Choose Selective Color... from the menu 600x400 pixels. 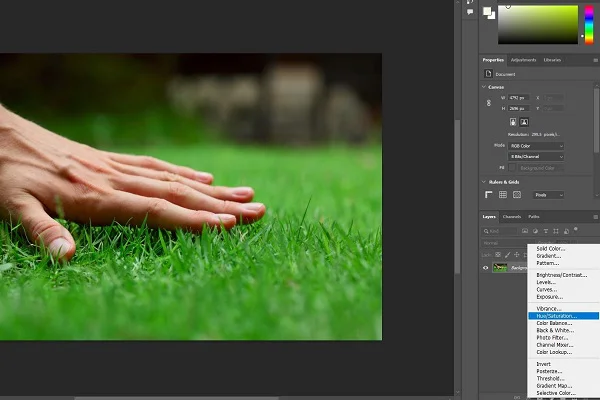pyautogui.click(x=563, y=393)
